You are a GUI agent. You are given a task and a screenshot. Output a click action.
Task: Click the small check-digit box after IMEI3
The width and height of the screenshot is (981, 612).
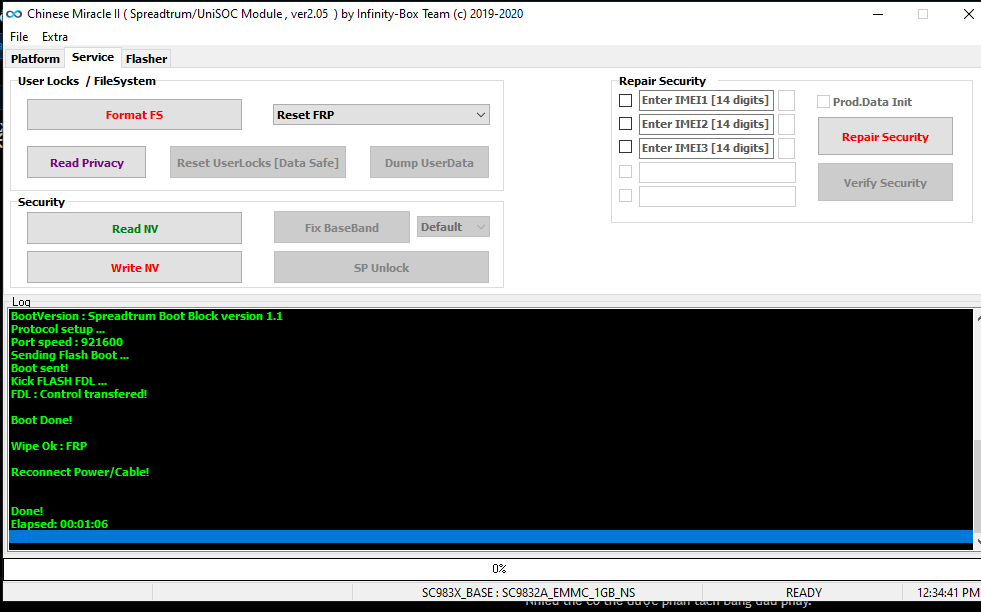(786, 148)
